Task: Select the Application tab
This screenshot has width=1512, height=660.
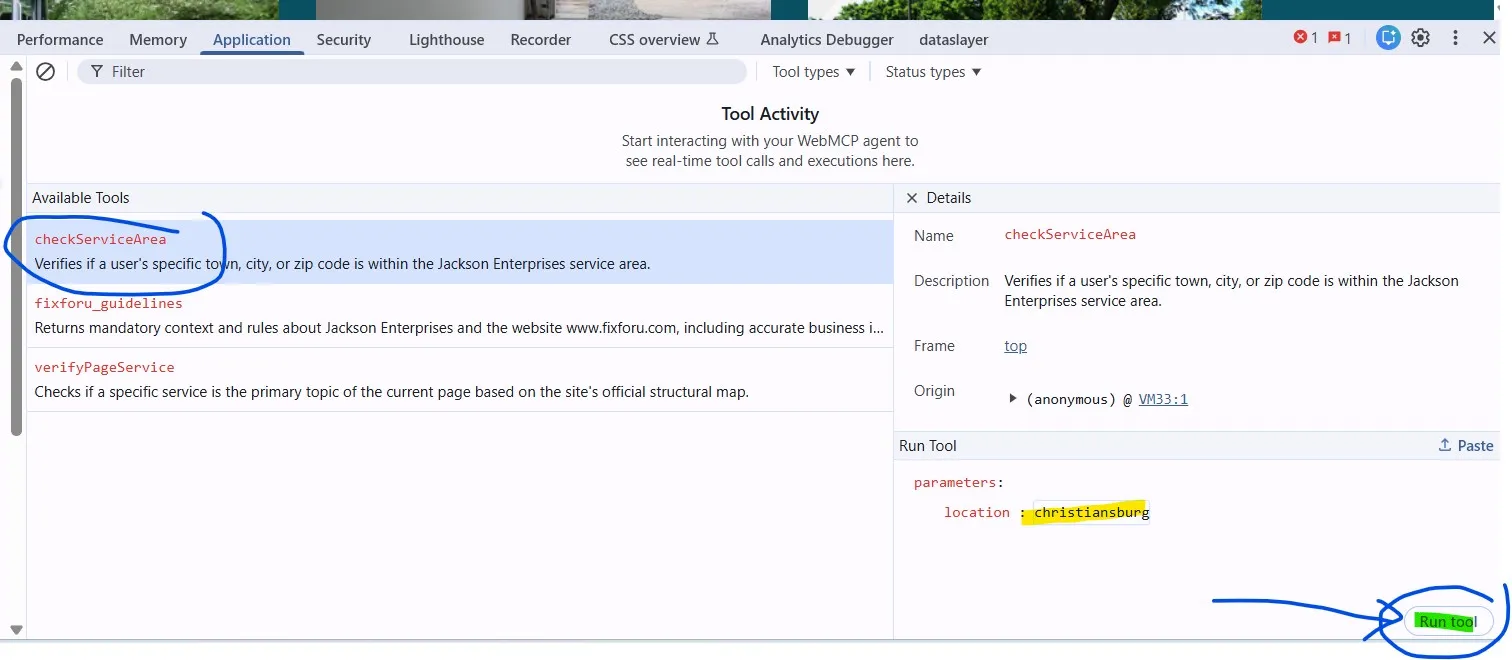Action: coord(252,40)
